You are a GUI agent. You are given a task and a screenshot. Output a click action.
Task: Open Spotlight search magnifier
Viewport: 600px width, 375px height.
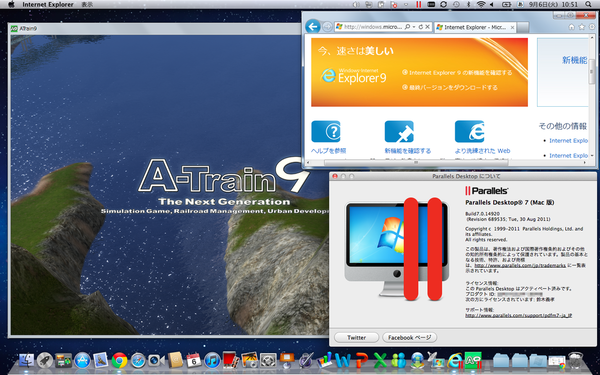coord(589,4)
